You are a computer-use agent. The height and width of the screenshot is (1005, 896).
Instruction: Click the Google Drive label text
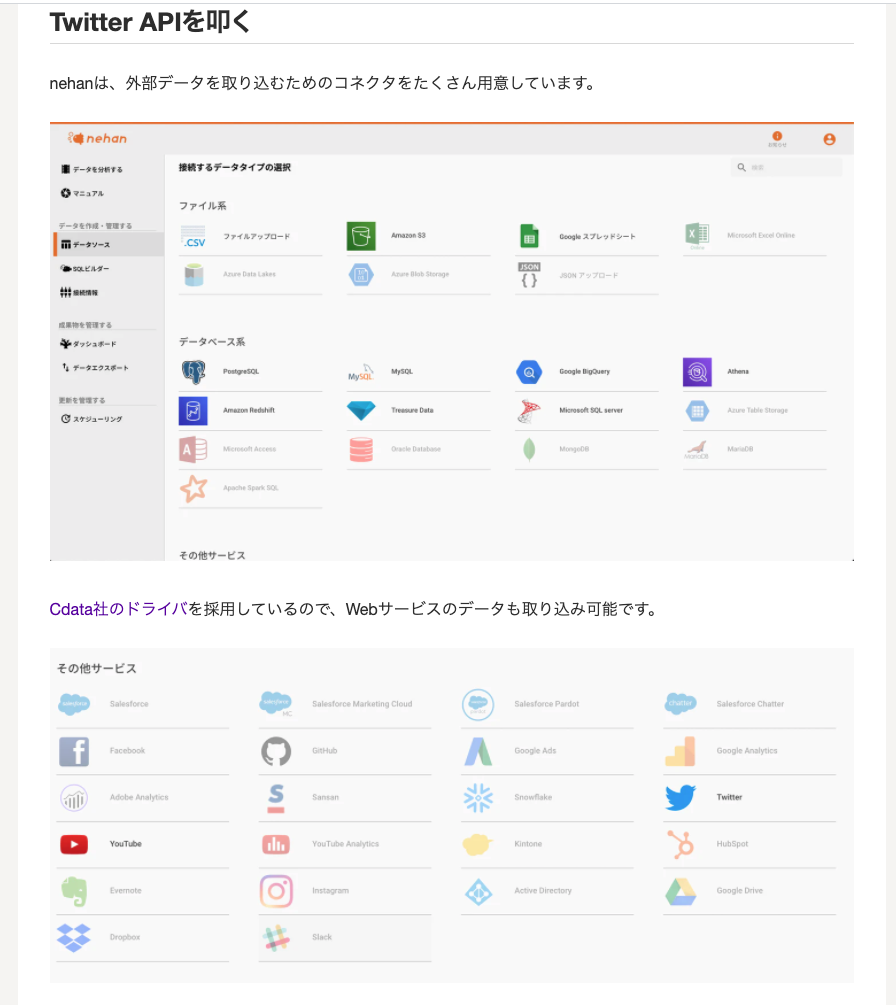[x=740, y=891]
